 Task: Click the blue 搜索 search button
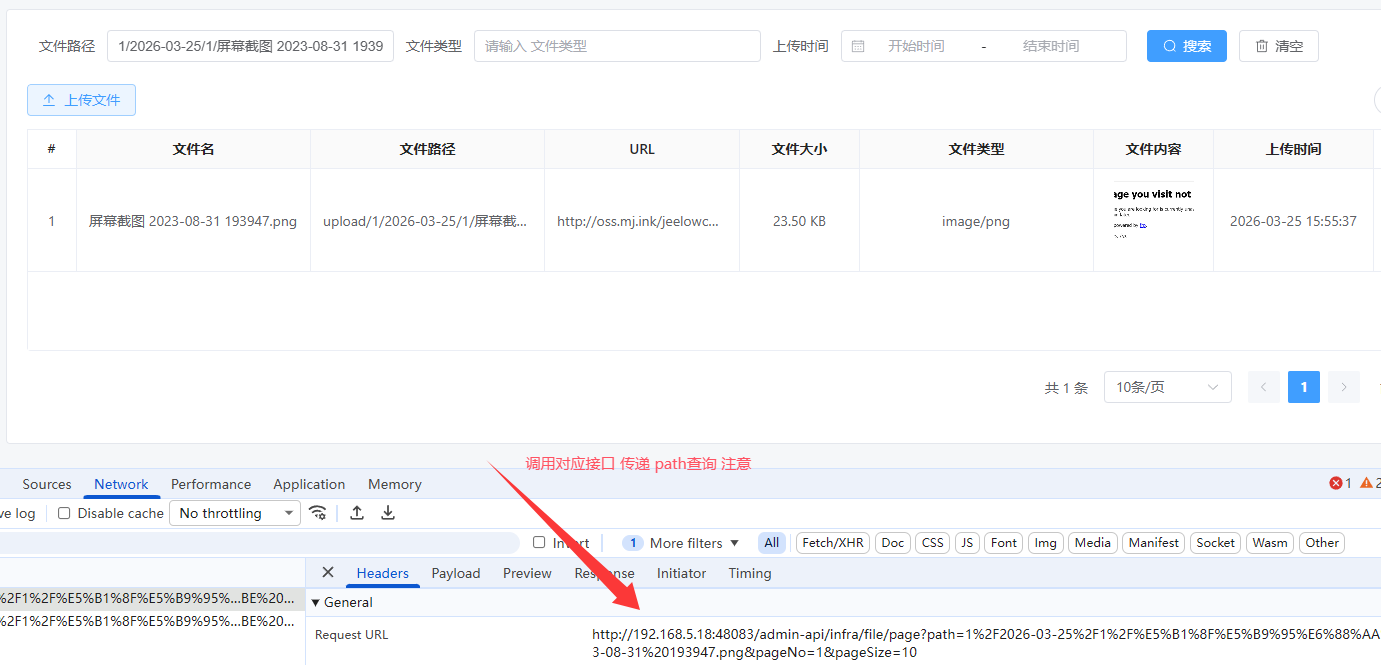[1186, 46]
